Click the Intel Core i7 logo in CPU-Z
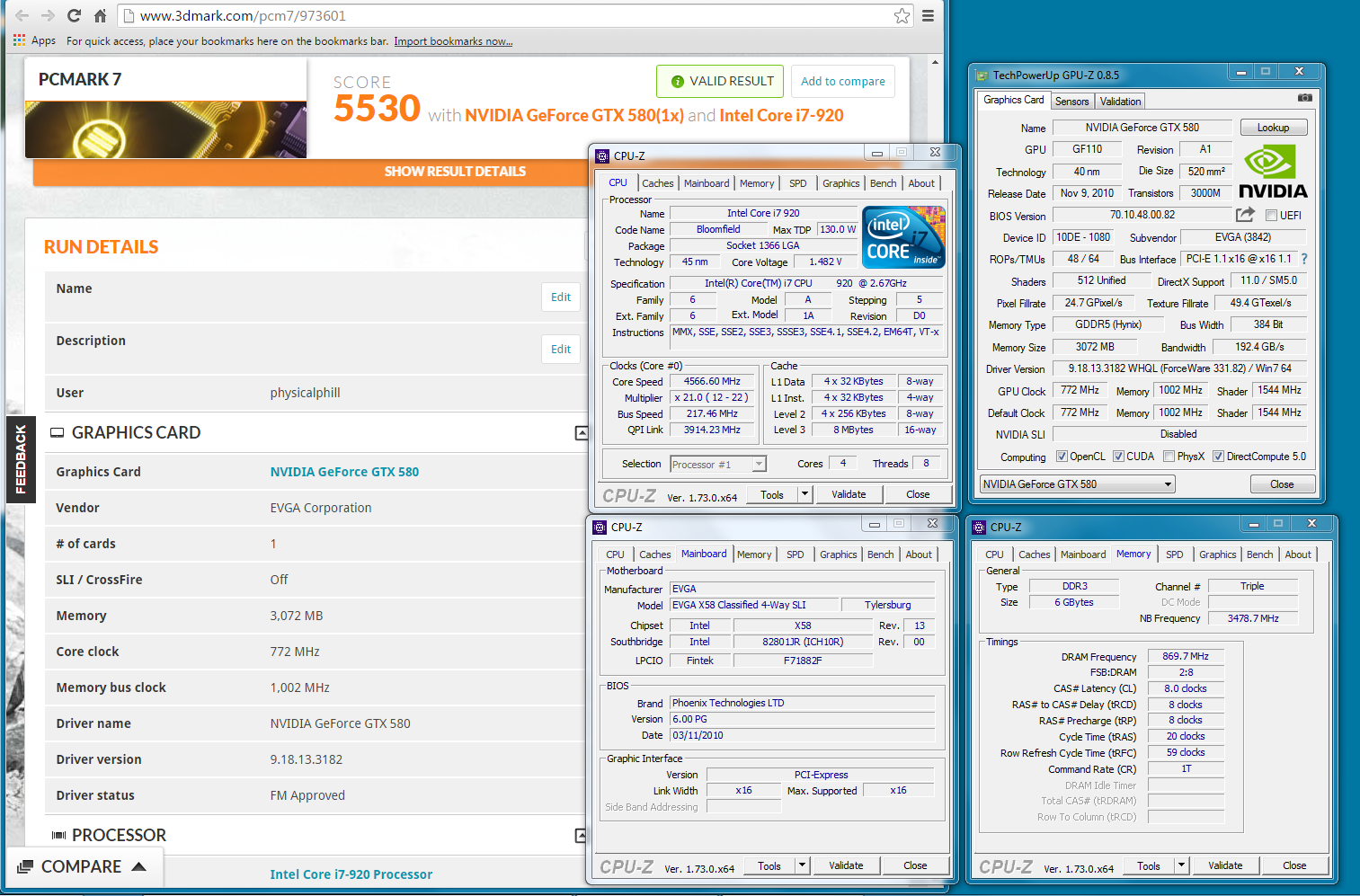This screenshot has width=1360, height=896. [903, 236]
